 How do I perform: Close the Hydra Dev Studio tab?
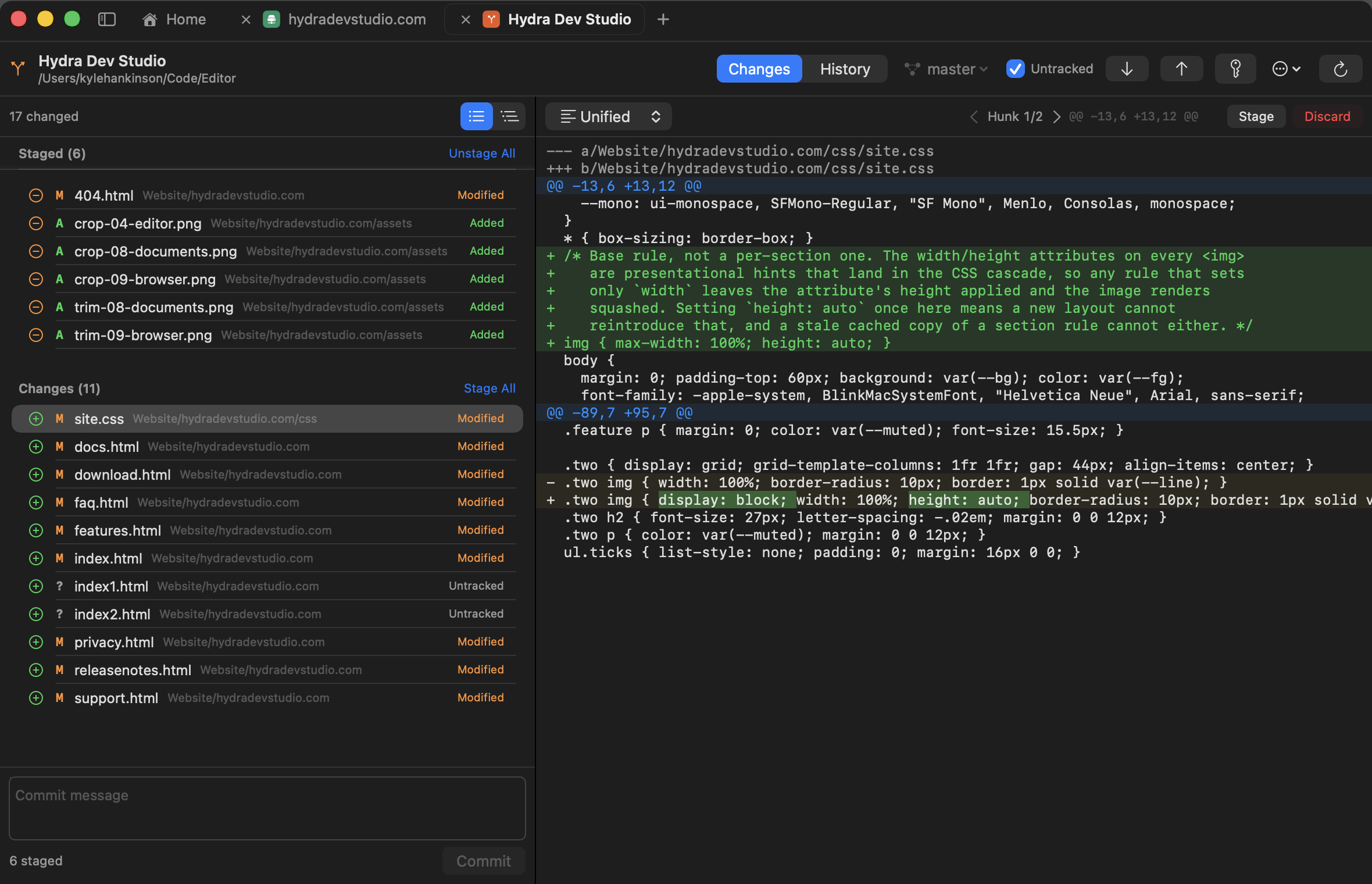tap(466, 20)
